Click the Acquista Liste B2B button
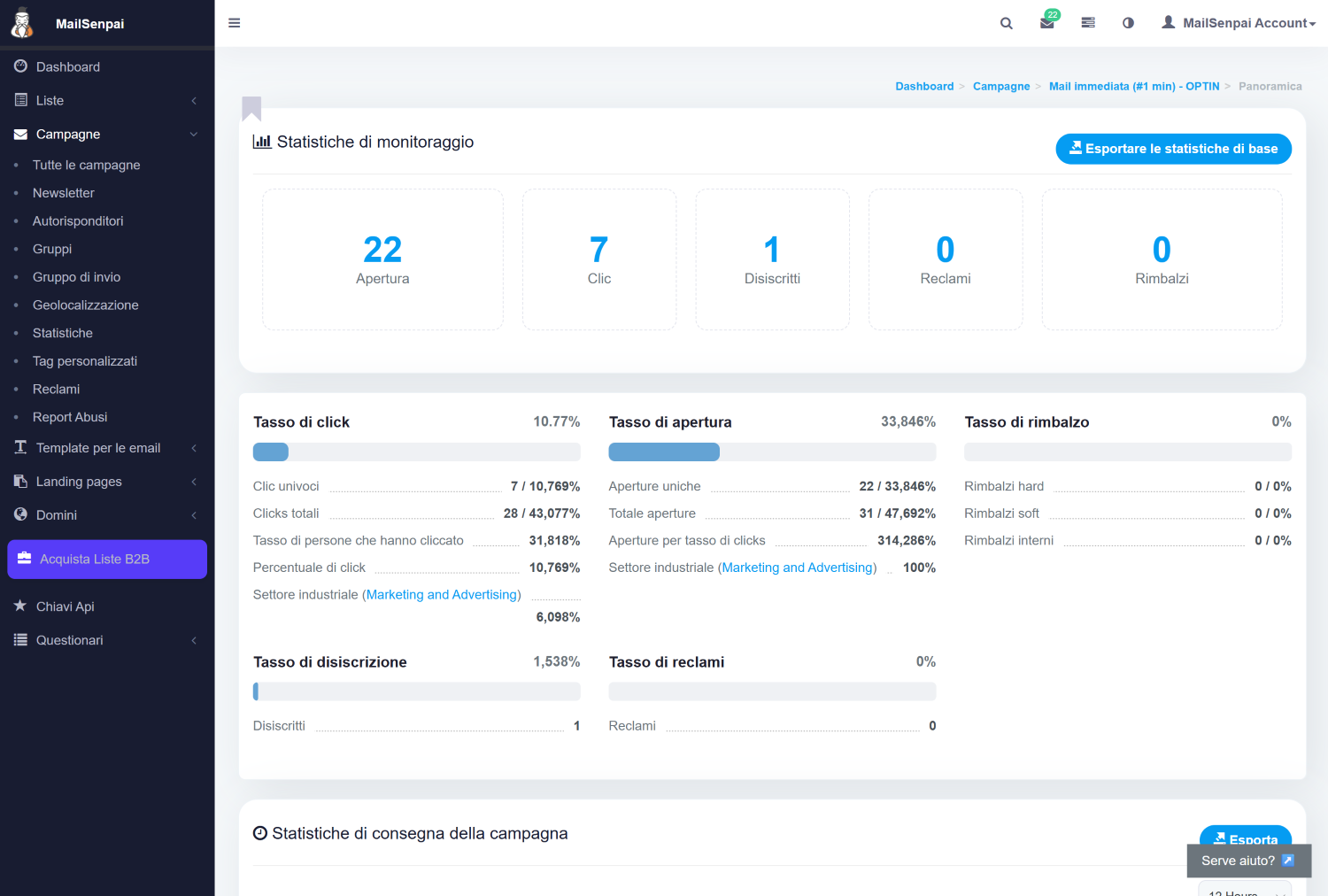 click(107, 560)
